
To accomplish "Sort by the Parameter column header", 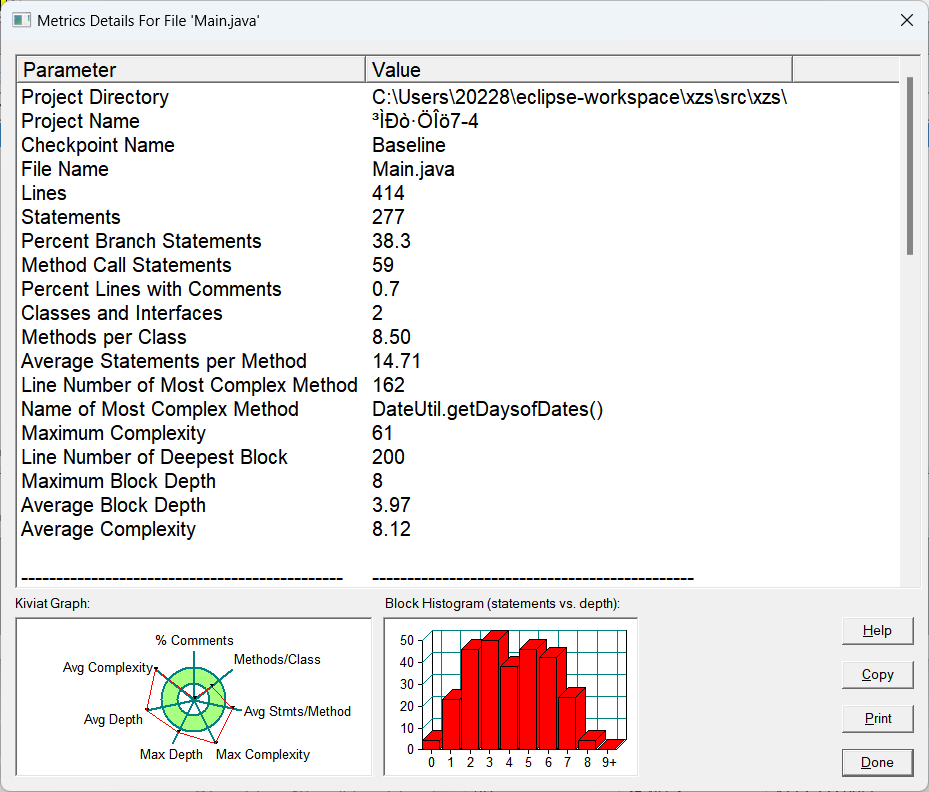I will (191, 69).
